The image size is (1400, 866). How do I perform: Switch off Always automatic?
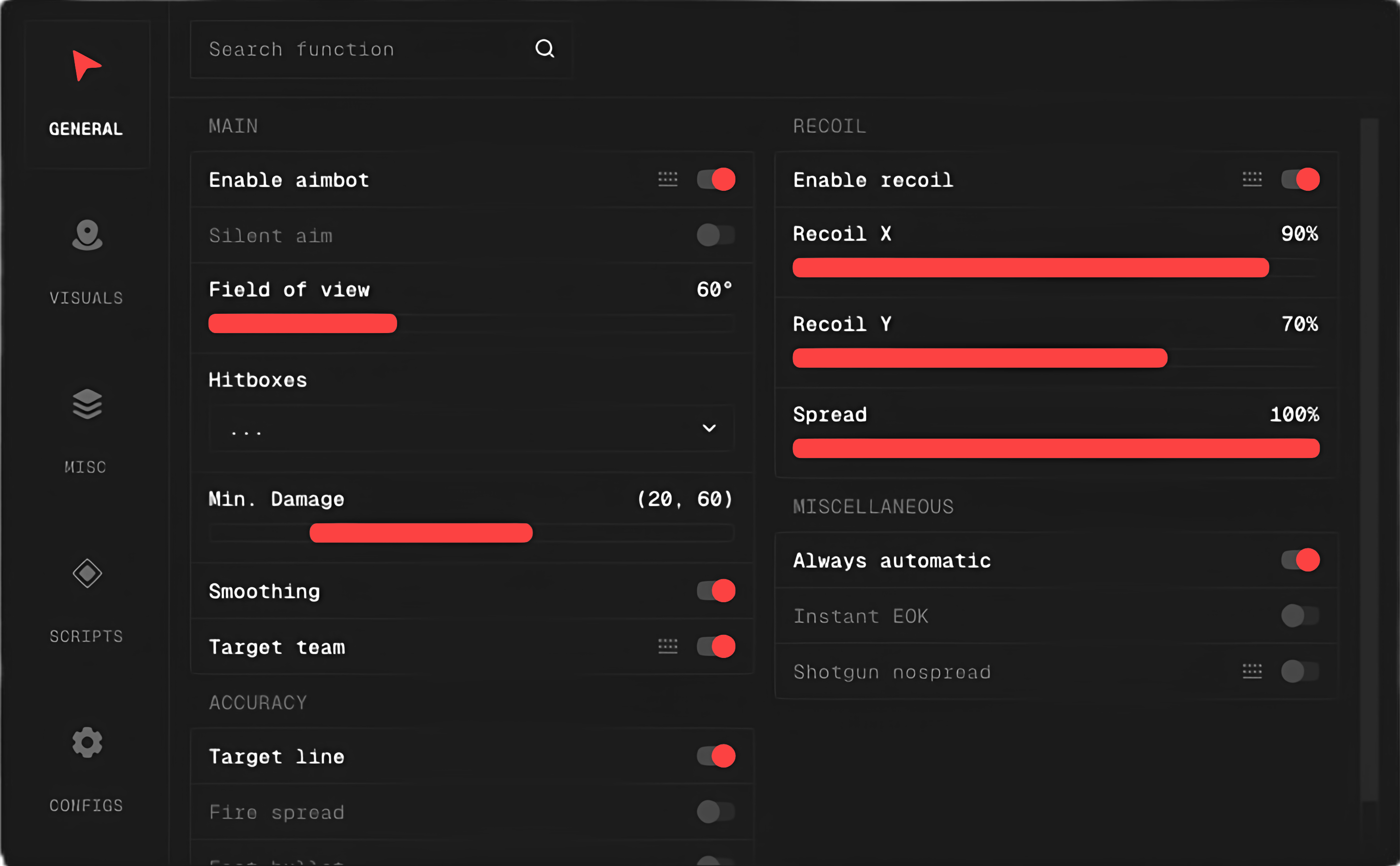(1300, 560)
